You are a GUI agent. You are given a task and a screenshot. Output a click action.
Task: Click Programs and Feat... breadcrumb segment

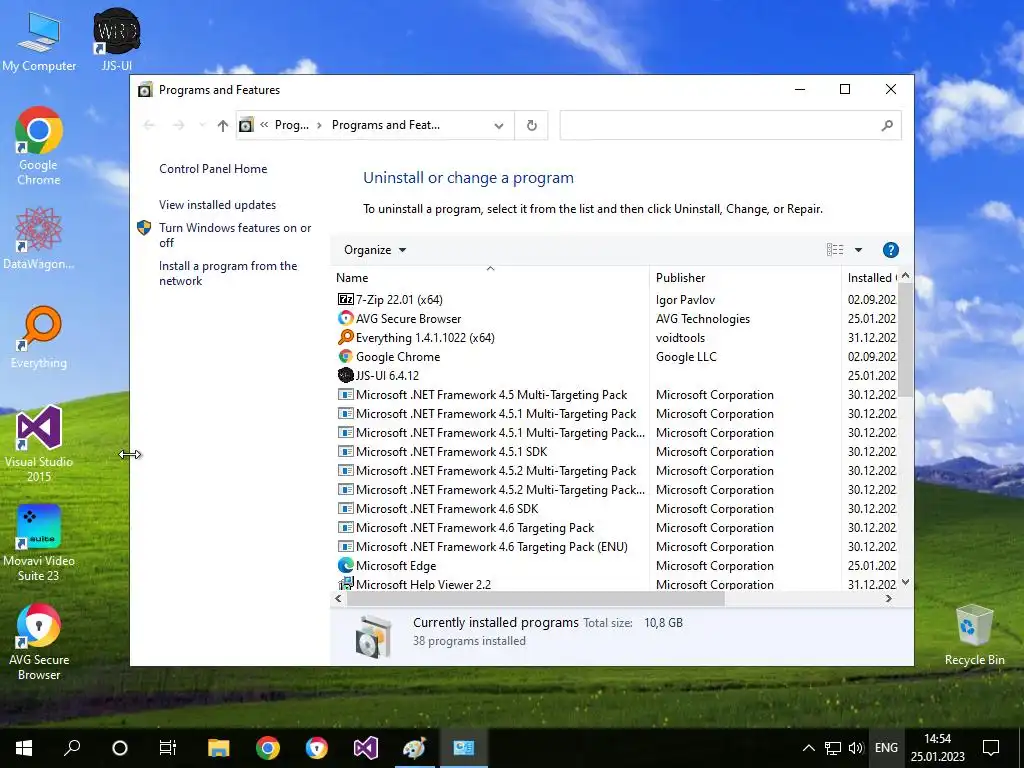click(385, 125)
